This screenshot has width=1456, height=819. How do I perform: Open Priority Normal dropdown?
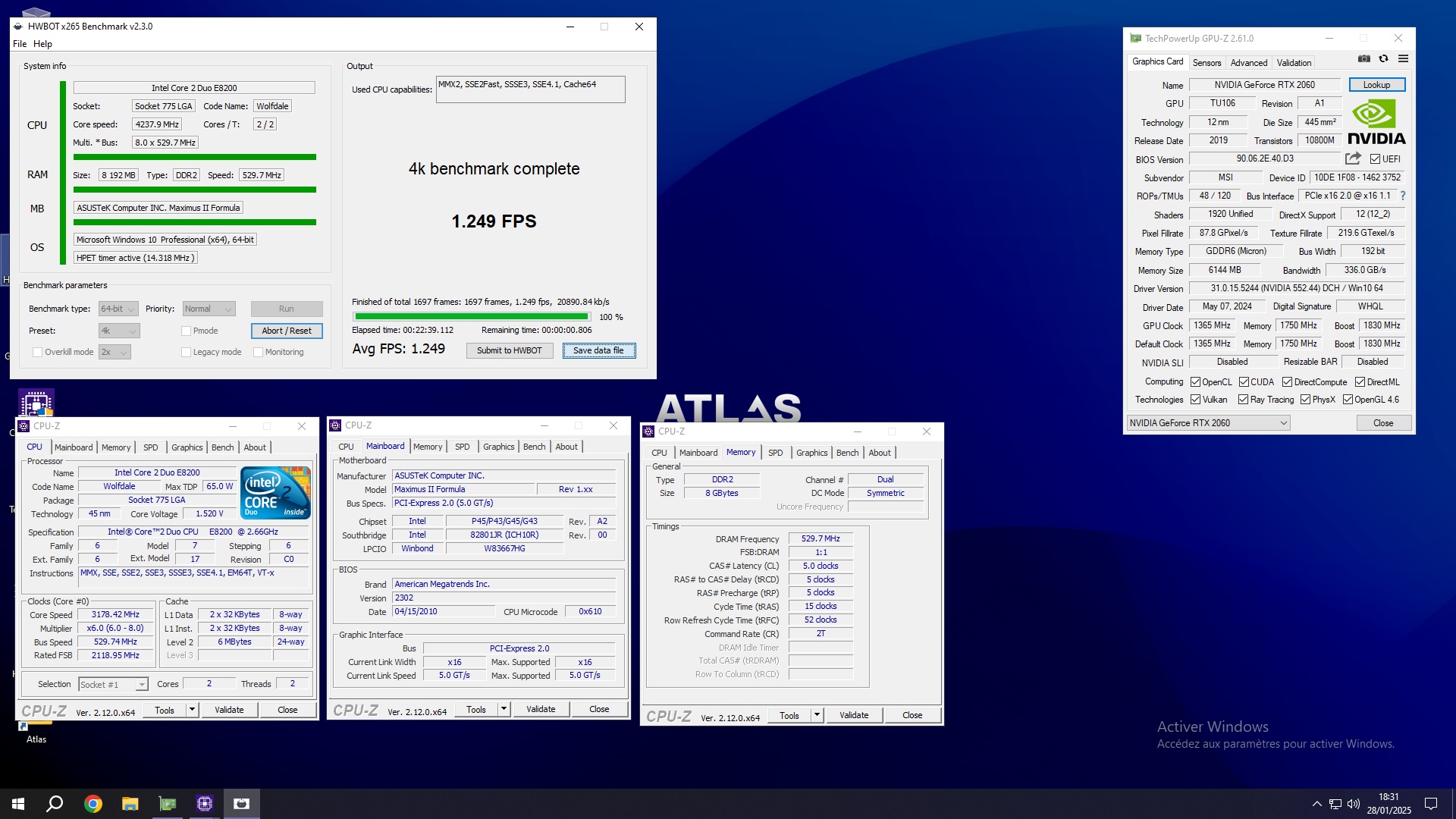tap(209, 309)
